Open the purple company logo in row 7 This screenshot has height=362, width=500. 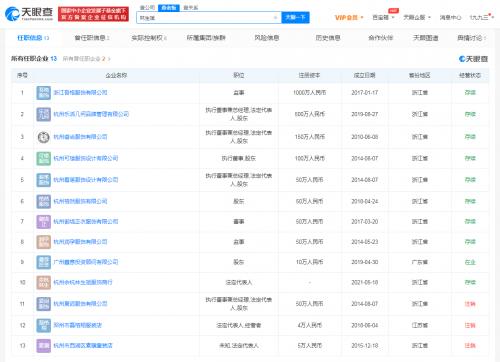pyautogui.click(x=44, y=222)
